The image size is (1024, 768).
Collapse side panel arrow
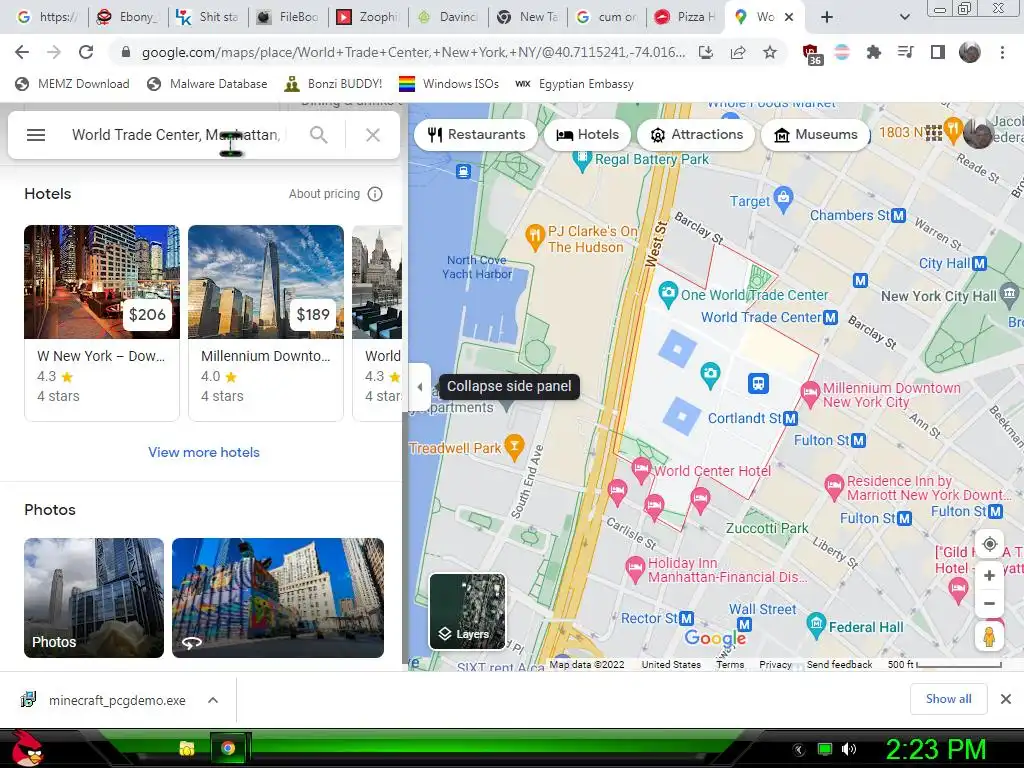(420, 387)
